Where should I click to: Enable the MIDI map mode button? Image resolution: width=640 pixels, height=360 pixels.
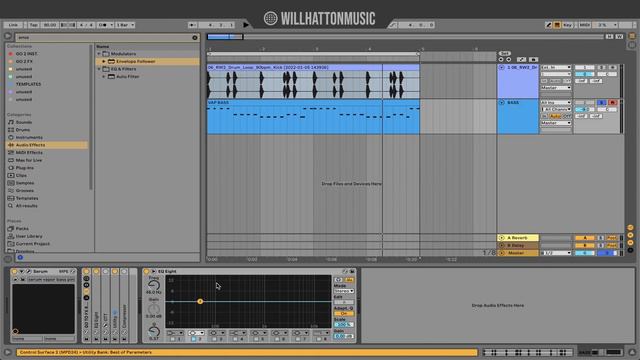[584, 25]
